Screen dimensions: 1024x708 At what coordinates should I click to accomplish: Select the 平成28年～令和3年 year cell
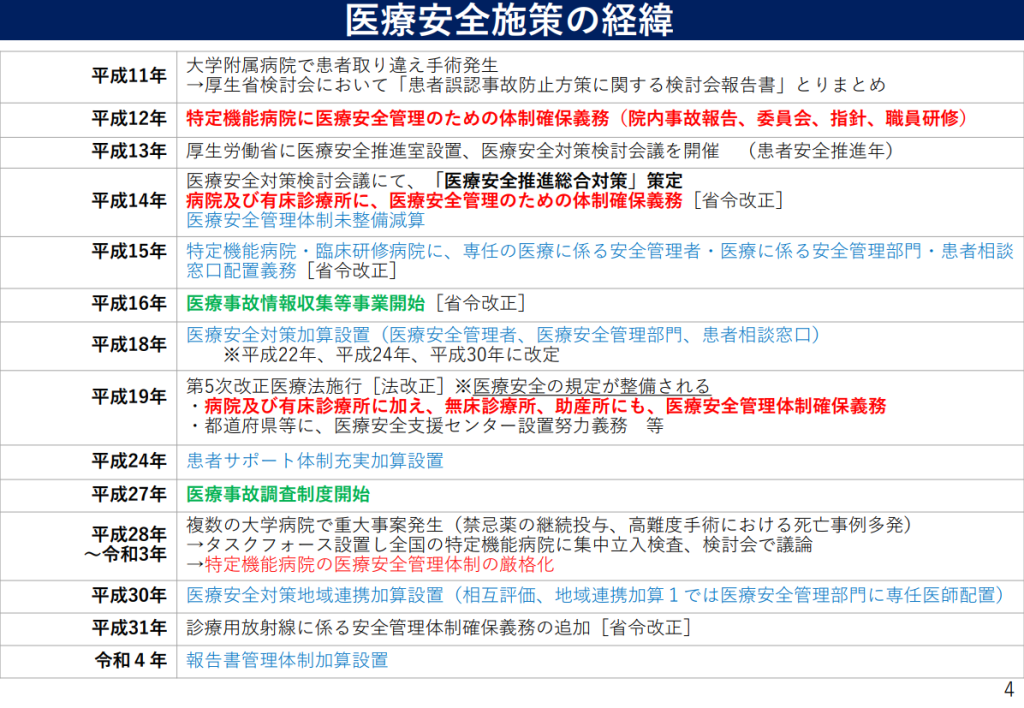[x=88, y=546]
